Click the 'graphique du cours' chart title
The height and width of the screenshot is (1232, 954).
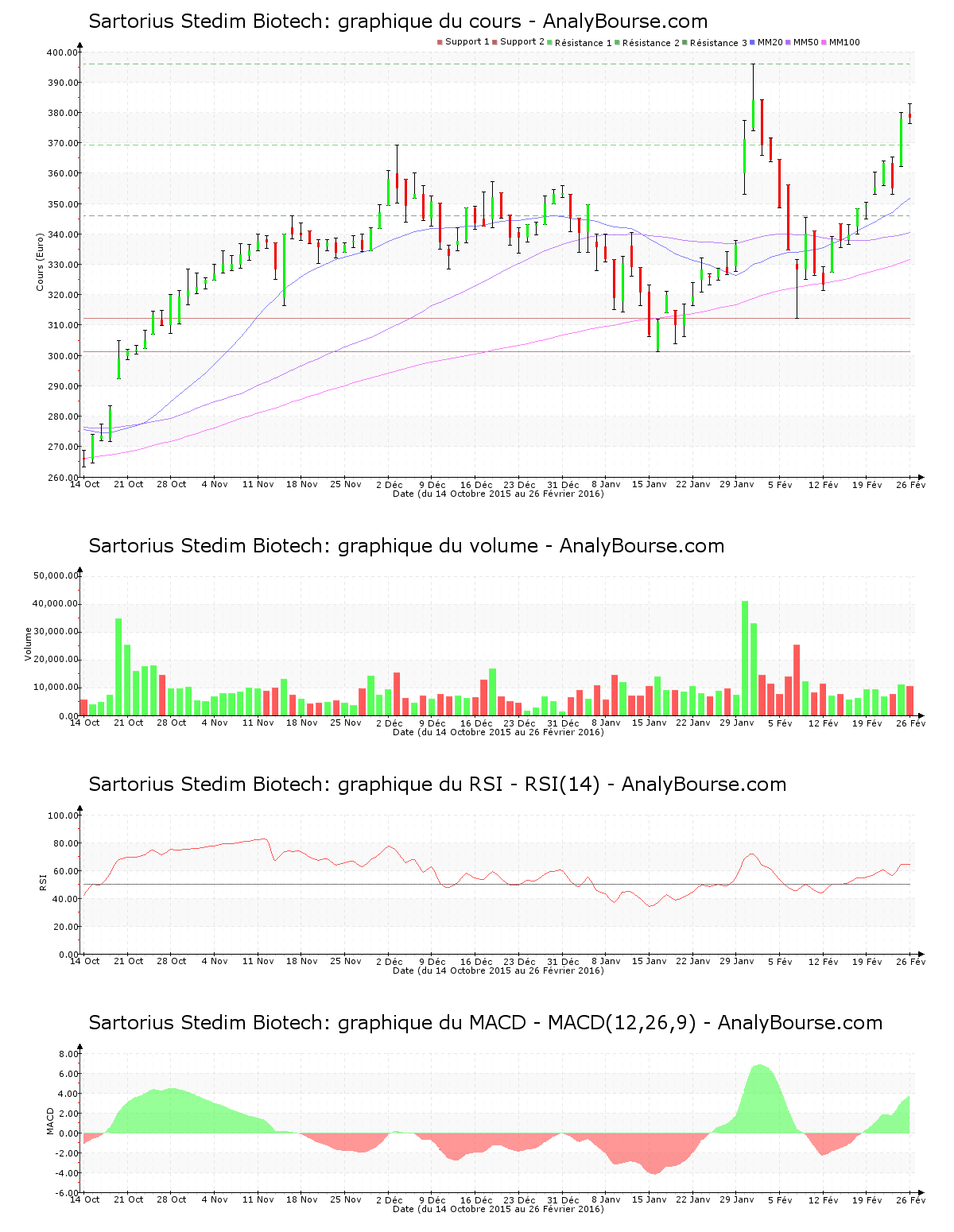tap(398, 21)
